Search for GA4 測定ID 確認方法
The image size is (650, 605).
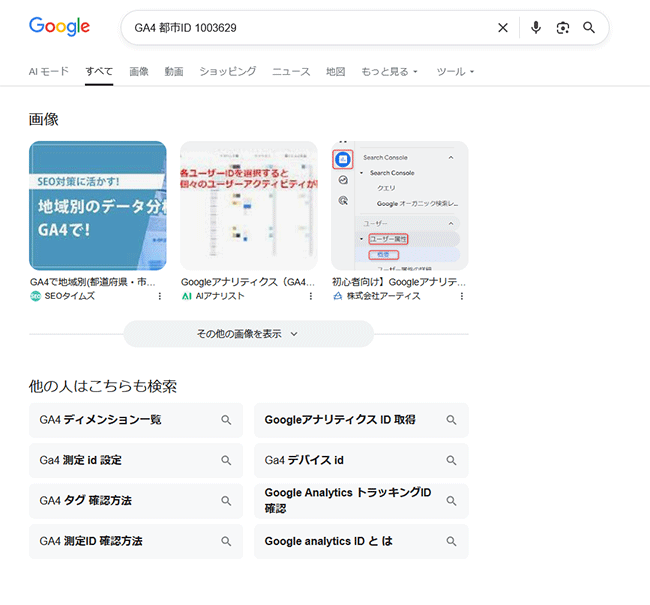(136, 541)
